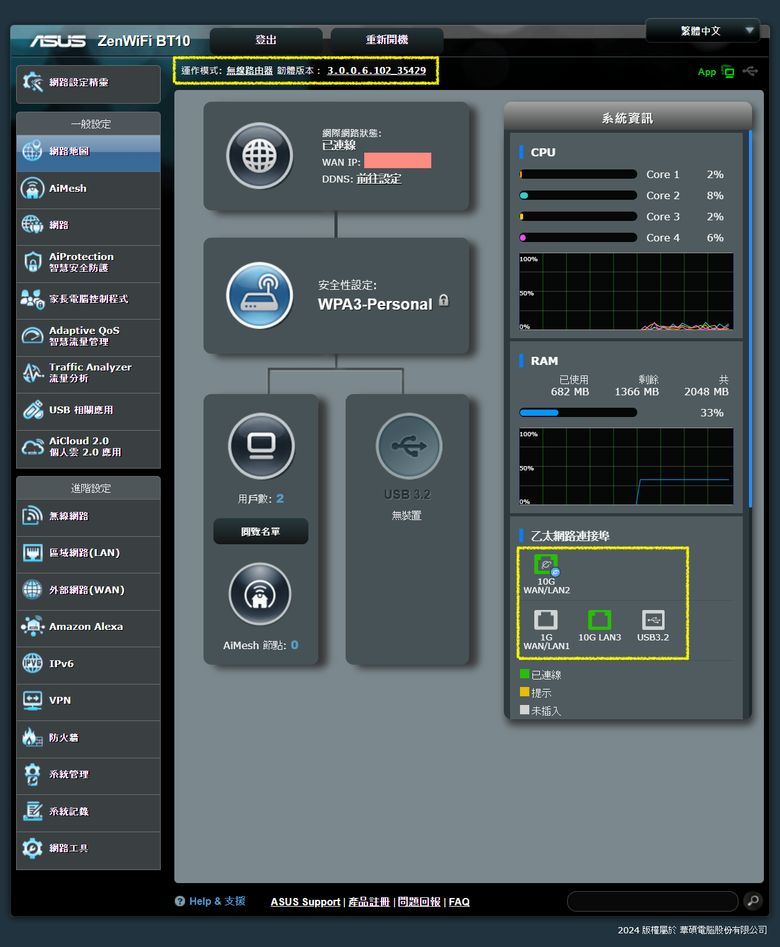The height and width of the screenshot is (947, 780).
Task: Click the wireless router security icon
Action: [260, 296]
